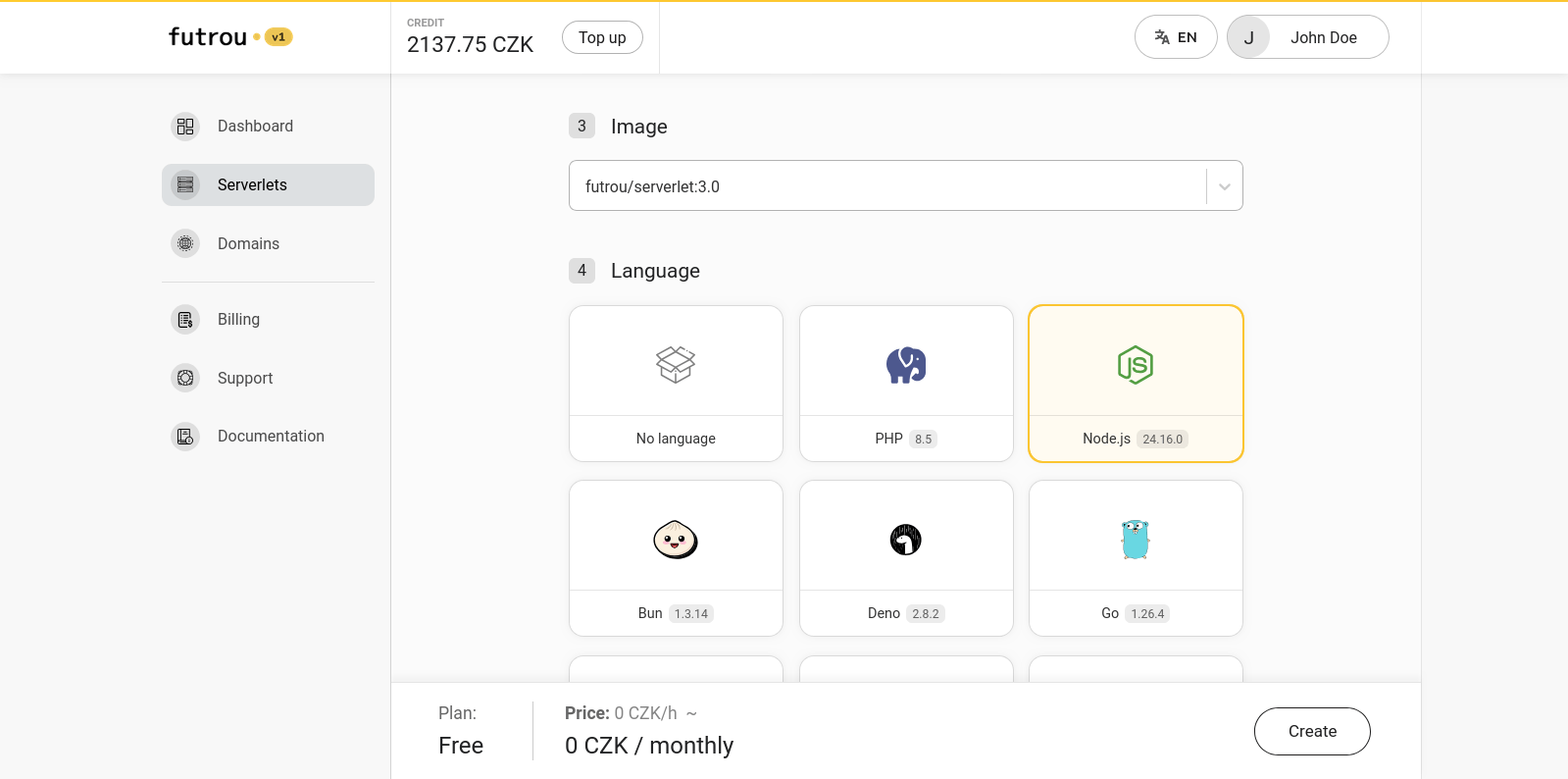The height and width of the screenshot is (779, 1568).
Task: Click the Billing invoice icon
Action: click(x=185, y=319)
